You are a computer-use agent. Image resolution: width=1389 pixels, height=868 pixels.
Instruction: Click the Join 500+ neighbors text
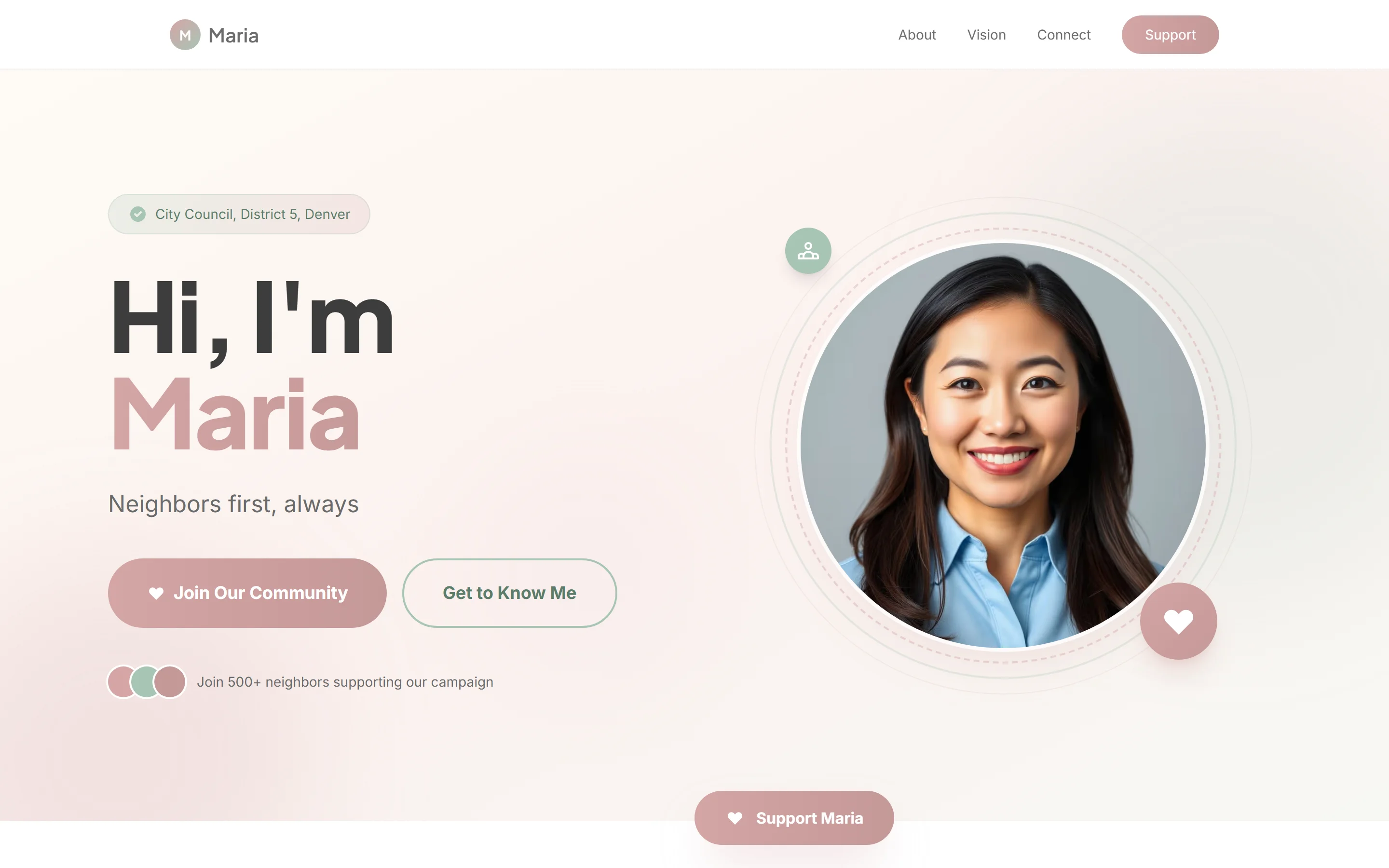coord(345,682)
